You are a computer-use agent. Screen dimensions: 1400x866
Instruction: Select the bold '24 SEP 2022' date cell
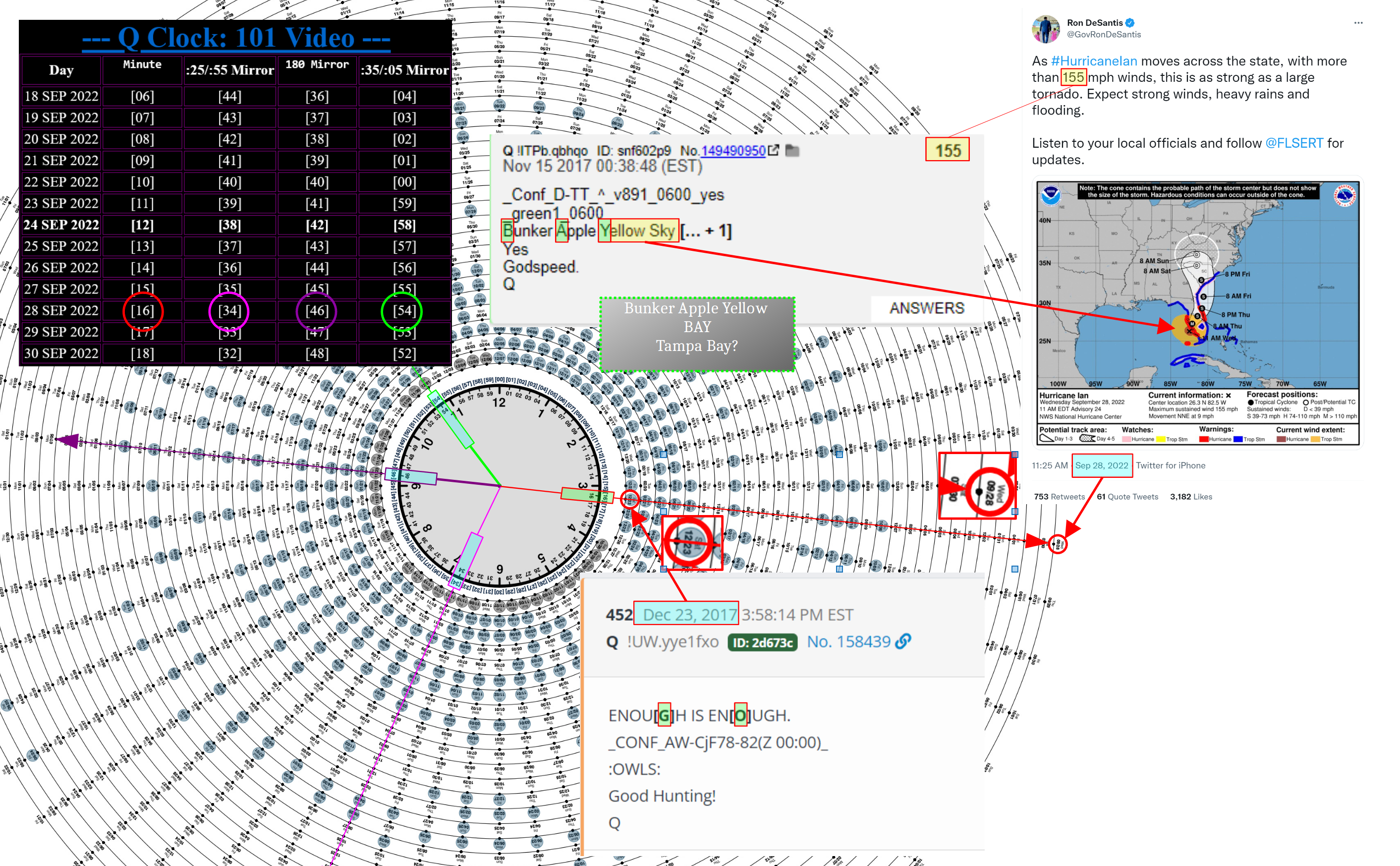click(61, 225)
